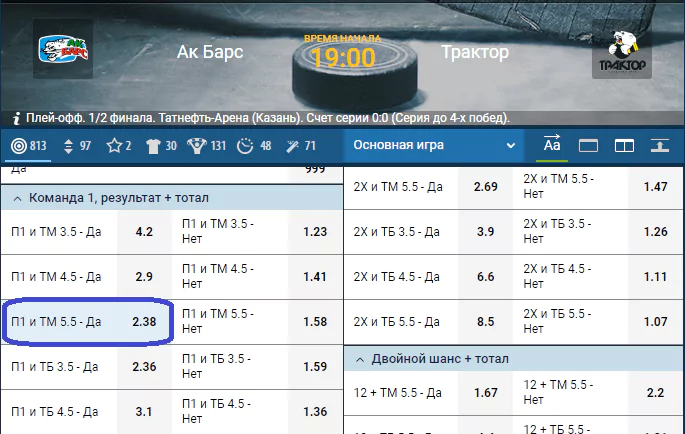Viewport: 685px width, 434px height.
Task: Click the Ак Барс team name
Action: pos(210,52)
